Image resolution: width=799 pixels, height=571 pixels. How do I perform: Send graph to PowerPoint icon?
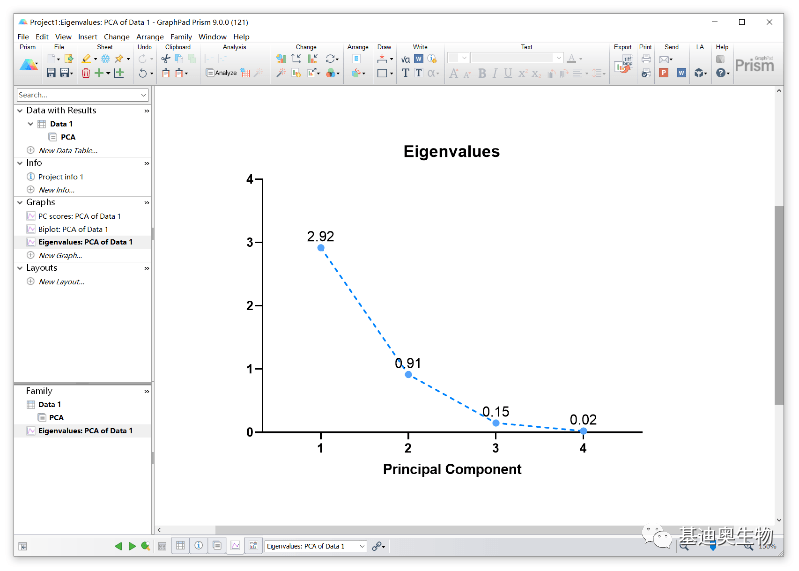coord(663,73)
